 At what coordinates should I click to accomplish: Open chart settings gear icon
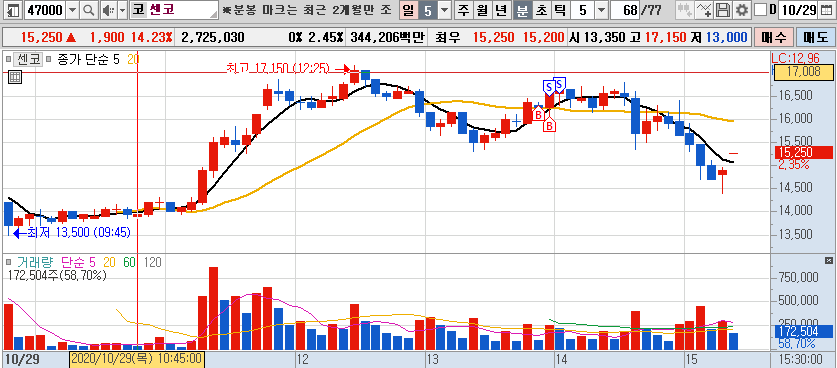(x=741, y=10)
